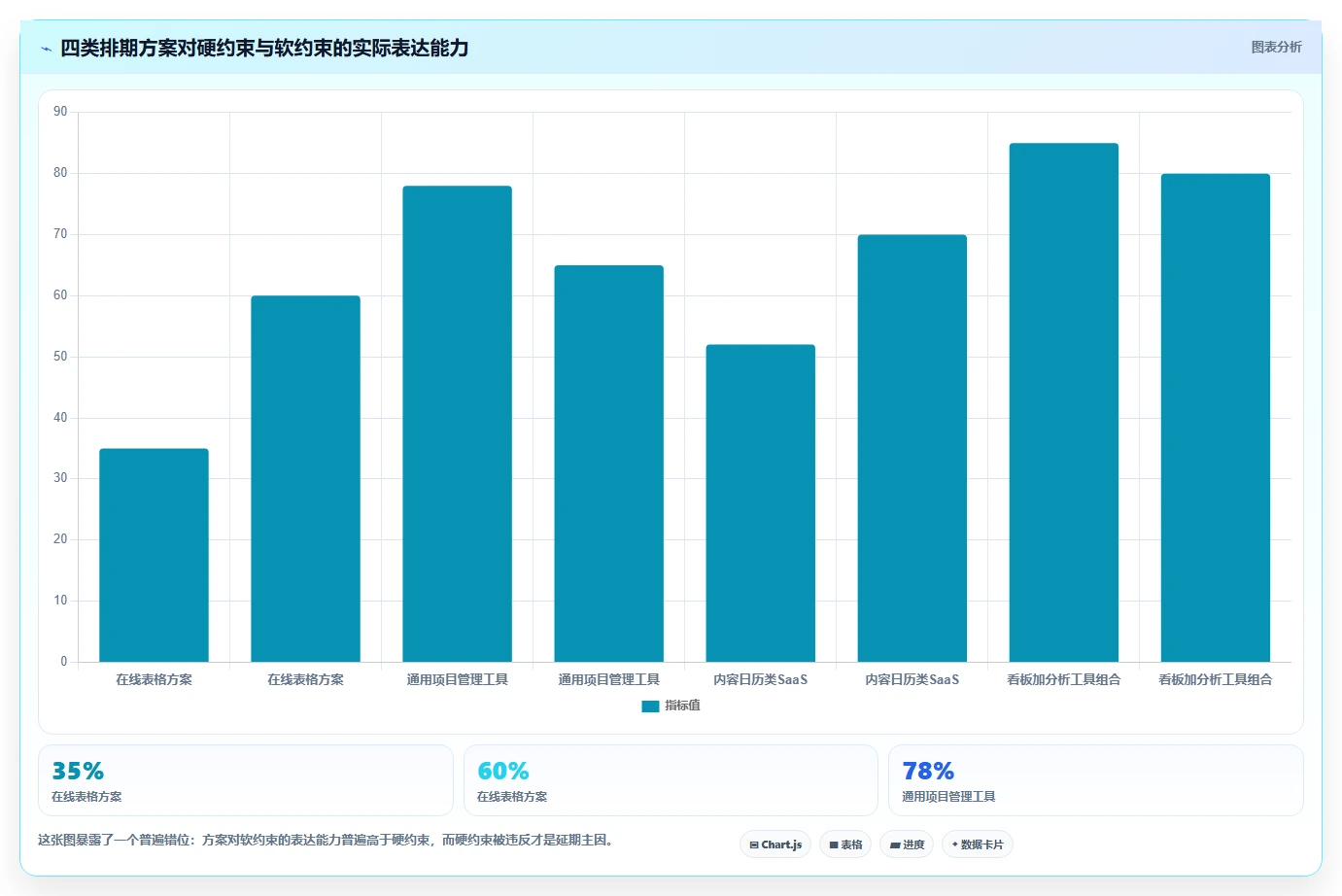This screenshot has height=896, width=1342.
Task: Click the bar reaching 78
Action: pyautogui.click(x=457, y=424)
